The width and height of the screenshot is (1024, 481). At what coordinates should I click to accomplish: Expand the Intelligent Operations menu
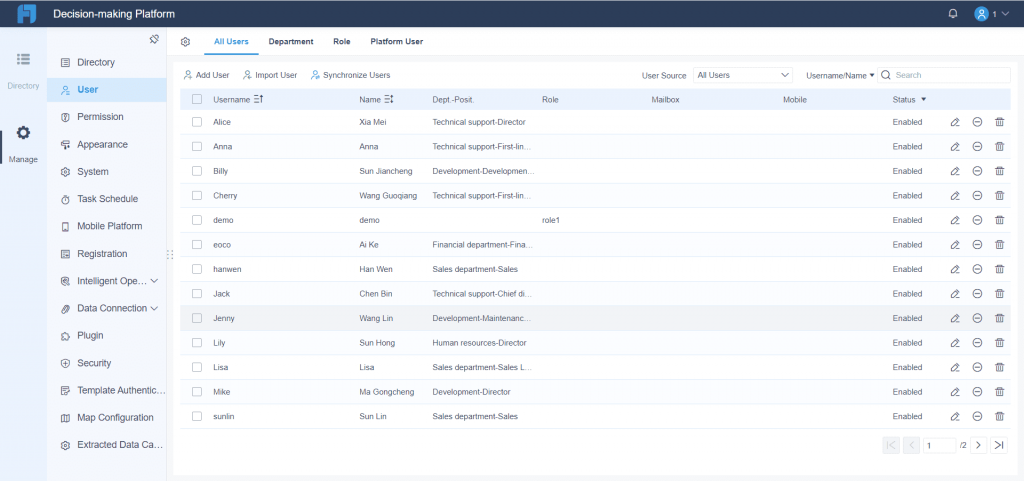point(154,281)
